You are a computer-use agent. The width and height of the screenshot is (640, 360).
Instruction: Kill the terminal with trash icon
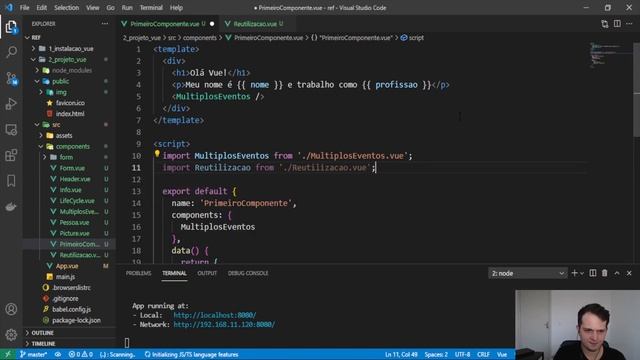(x=604, y=273)
